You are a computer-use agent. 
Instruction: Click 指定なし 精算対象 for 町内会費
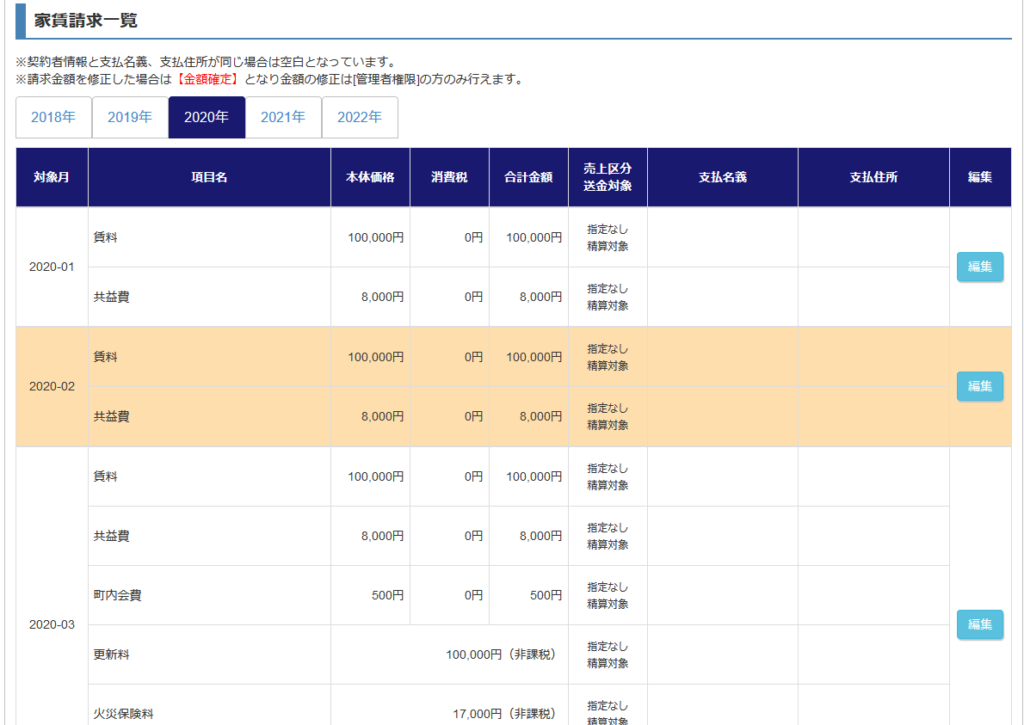tap(607, 595)
